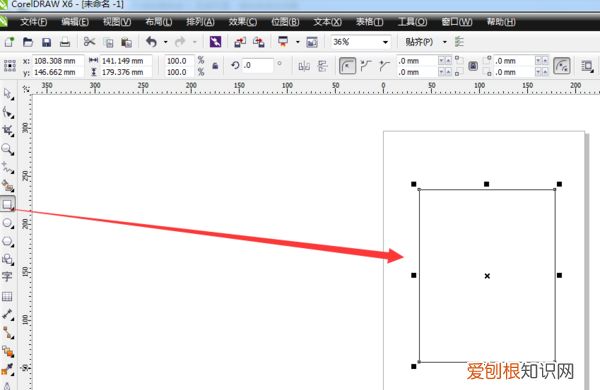
Task: Click the Redo arrow
Action: pos(180,41)
